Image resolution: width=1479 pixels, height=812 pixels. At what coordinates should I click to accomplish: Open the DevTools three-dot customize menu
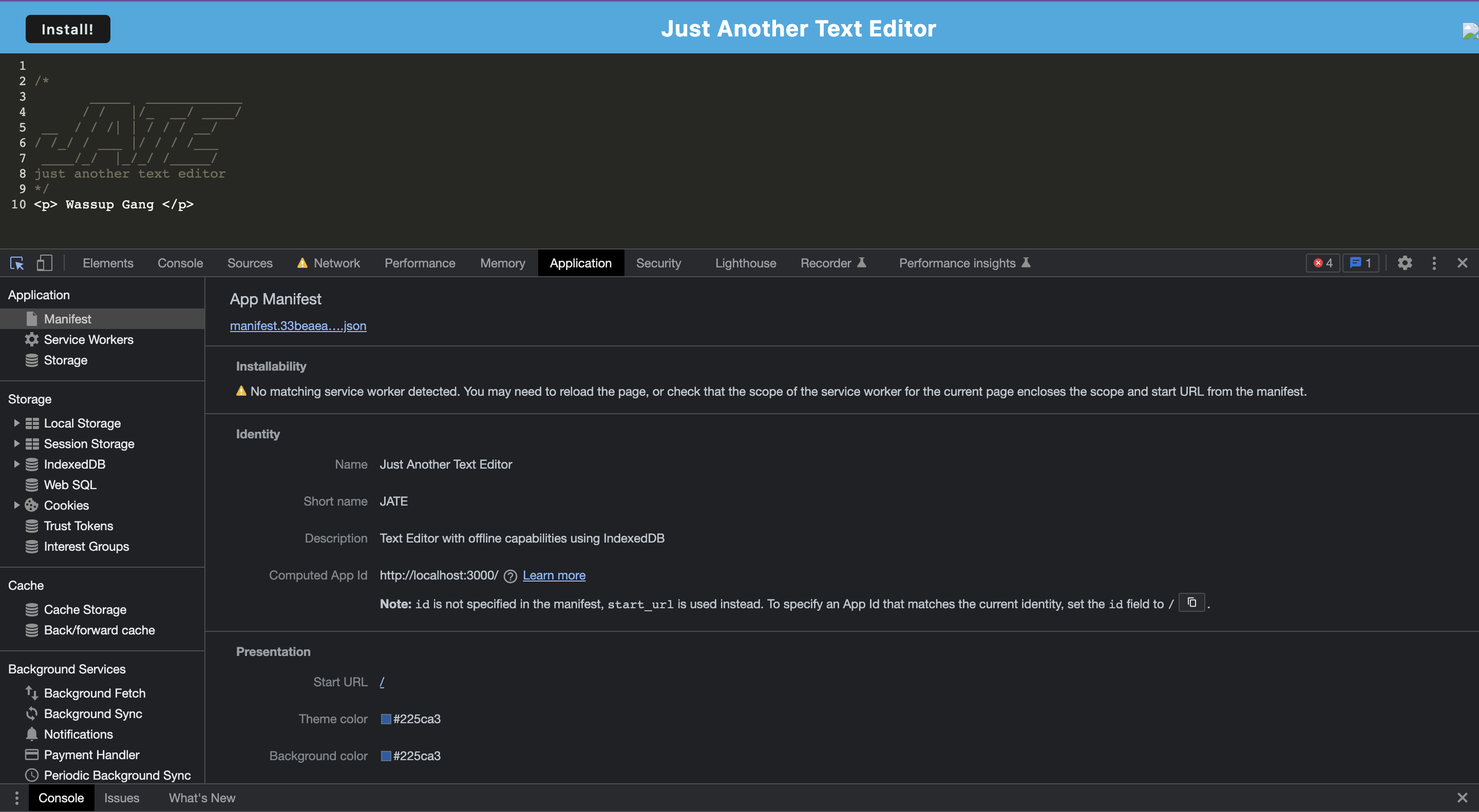coord(1434,263)
